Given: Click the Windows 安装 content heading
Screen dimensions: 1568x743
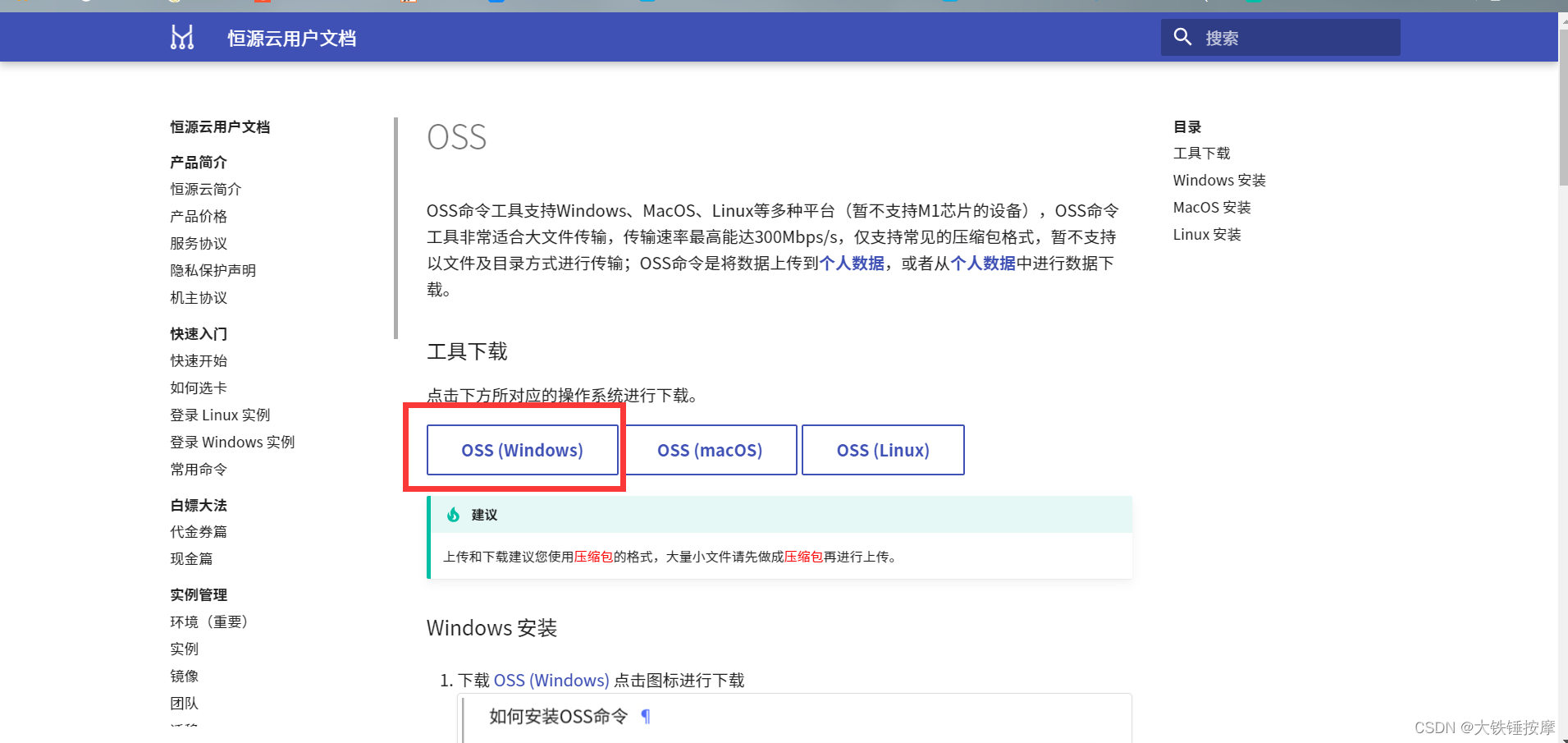Looking at the screenshot, I should (491, 628).
